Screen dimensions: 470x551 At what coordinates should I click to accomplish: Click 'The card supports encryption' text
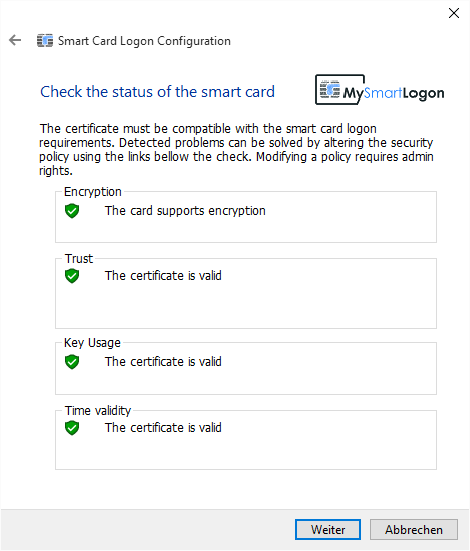[x=185, y=211]
